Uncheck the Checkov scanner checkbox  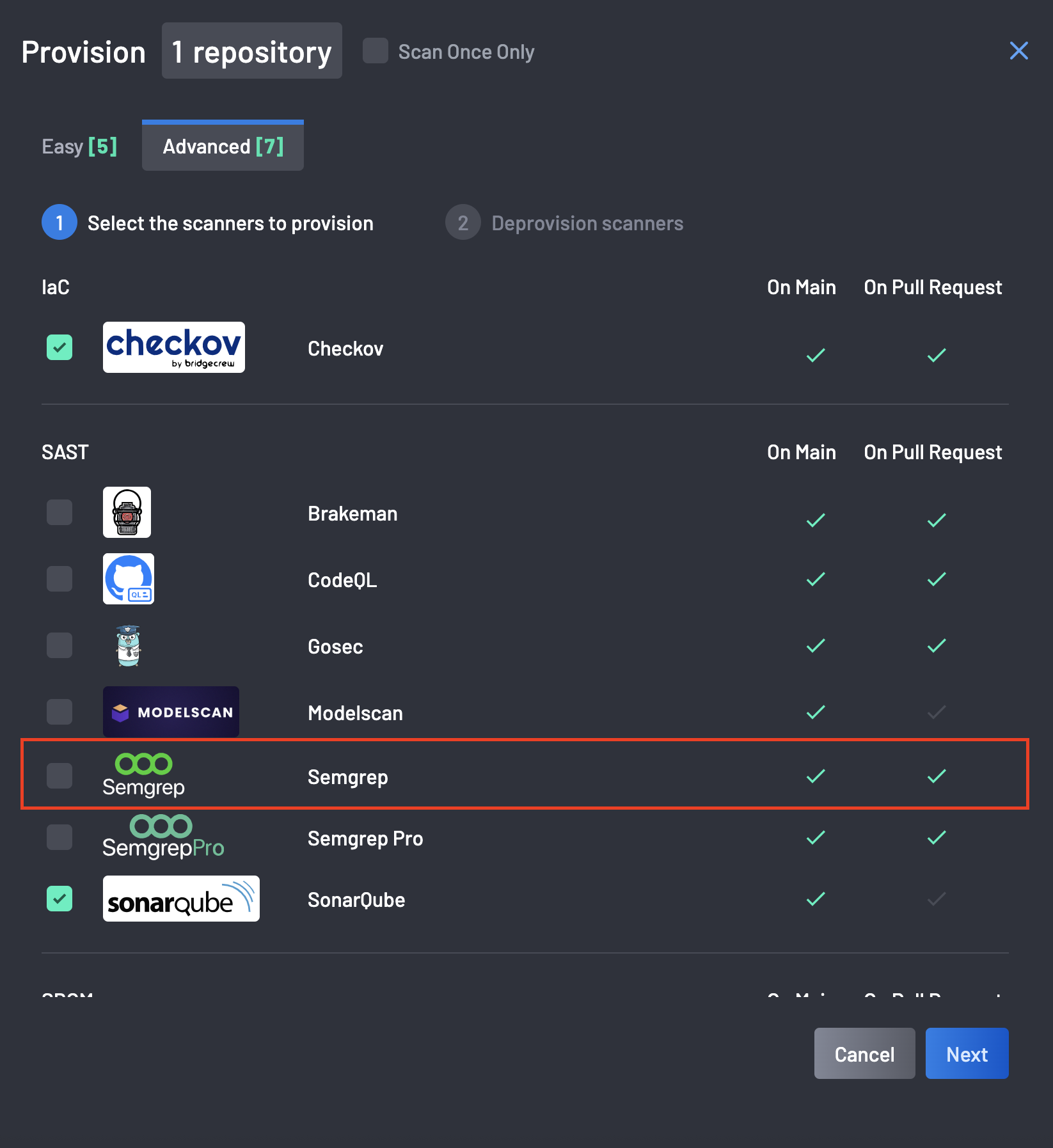pyautogui.click(x=59, y=347)
